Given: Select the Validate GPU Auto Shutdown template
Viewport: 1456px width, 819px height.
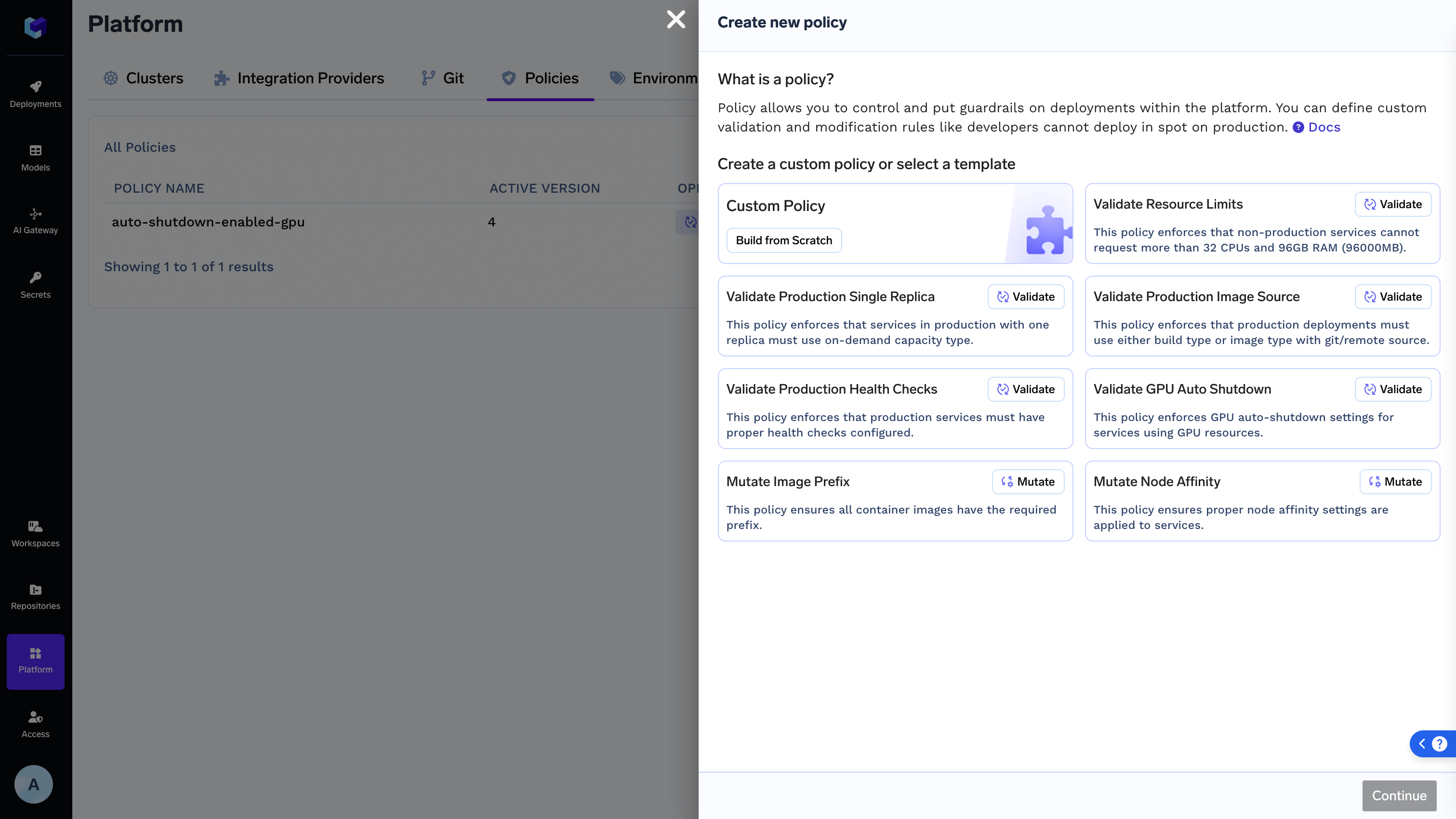Looking at the screenshot, I should tap(1262, 408).
